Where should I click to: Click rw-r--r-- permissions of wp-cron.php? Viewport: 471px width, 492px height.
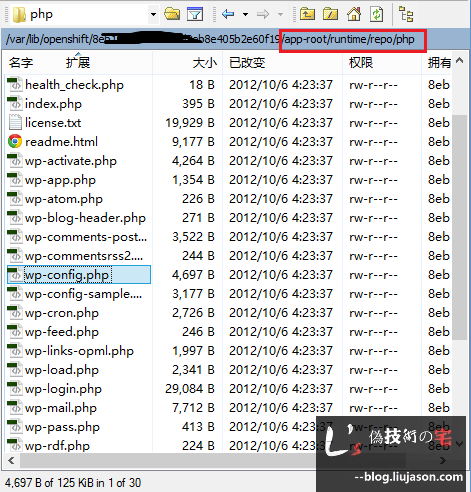tap(373, 313)
